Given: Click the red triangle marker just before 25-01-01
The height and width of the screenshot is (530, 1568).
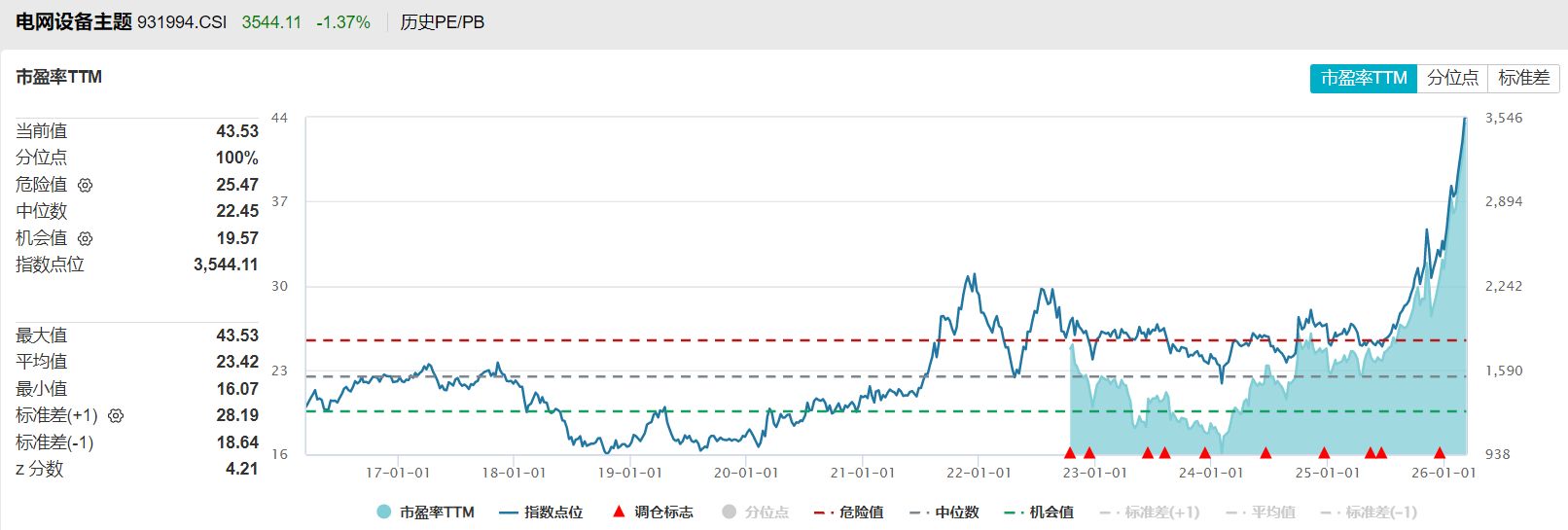Looking at the screenshot, I should click(x=1324, y=452).
